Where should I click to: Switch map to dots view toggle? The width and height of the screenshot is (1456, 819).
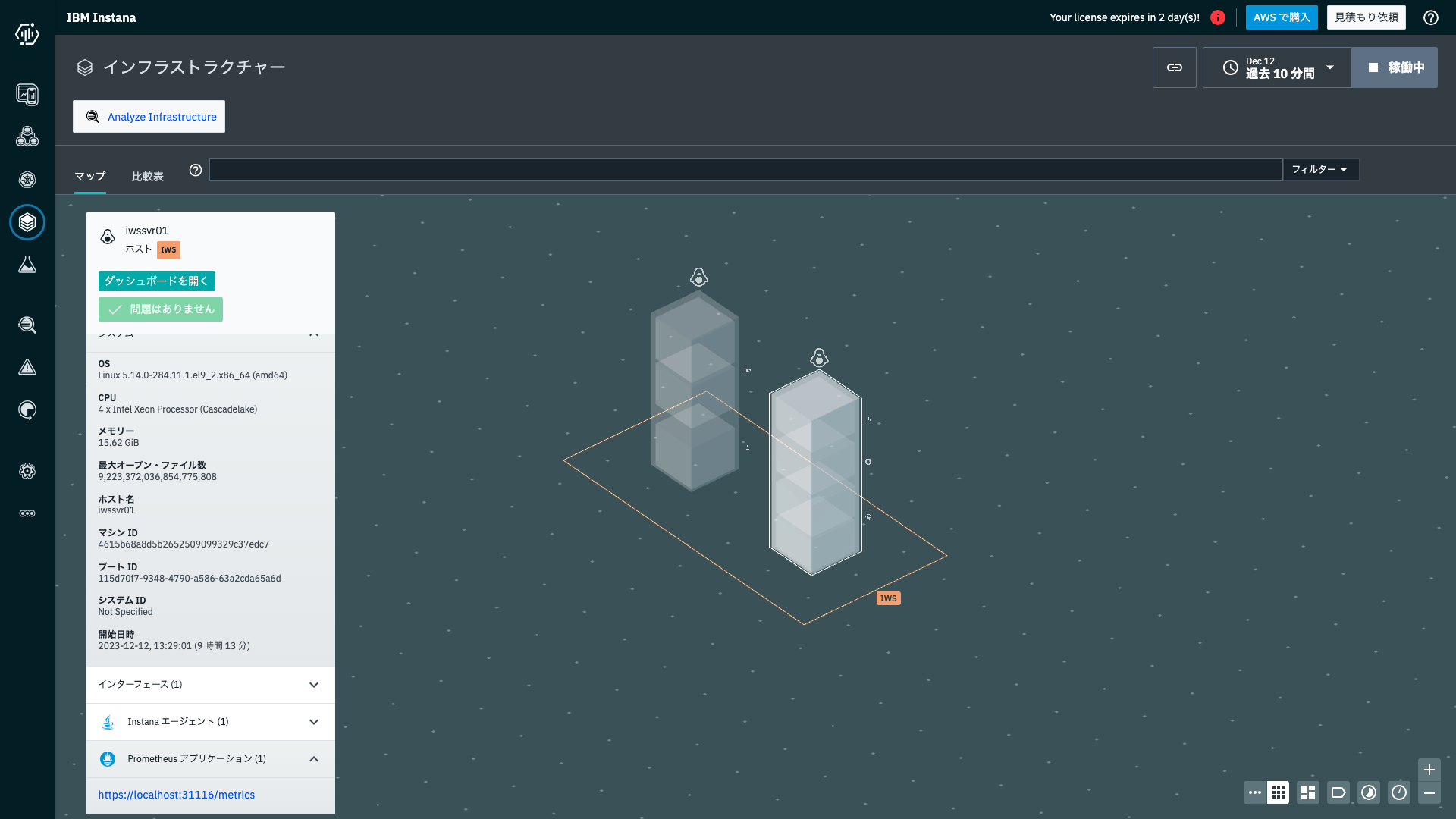[1254, 792]
